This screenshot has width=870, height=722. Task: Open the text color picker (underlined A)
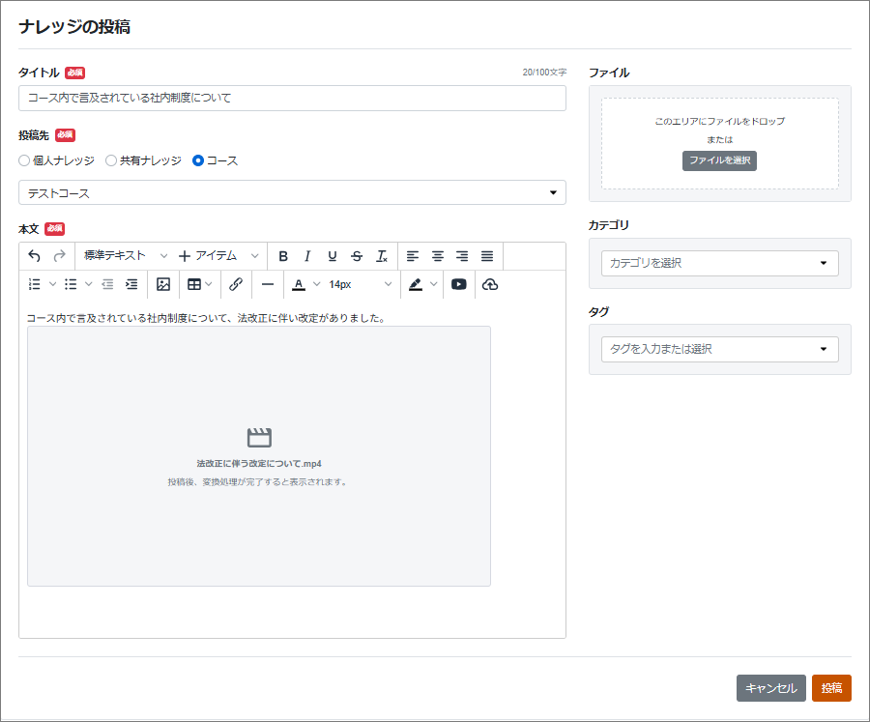tap(298, 284)
